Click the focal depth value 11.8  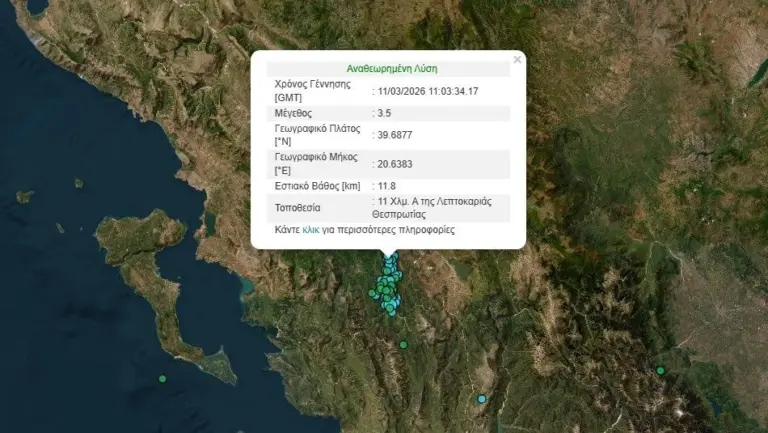(387, 186)
